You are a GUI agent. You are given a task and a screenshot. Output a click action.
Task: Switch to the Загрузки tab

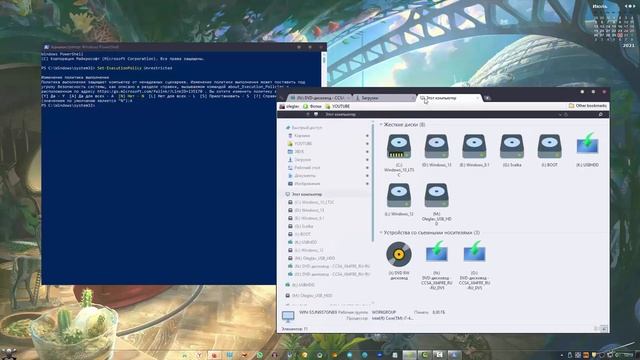coord(384,98)
